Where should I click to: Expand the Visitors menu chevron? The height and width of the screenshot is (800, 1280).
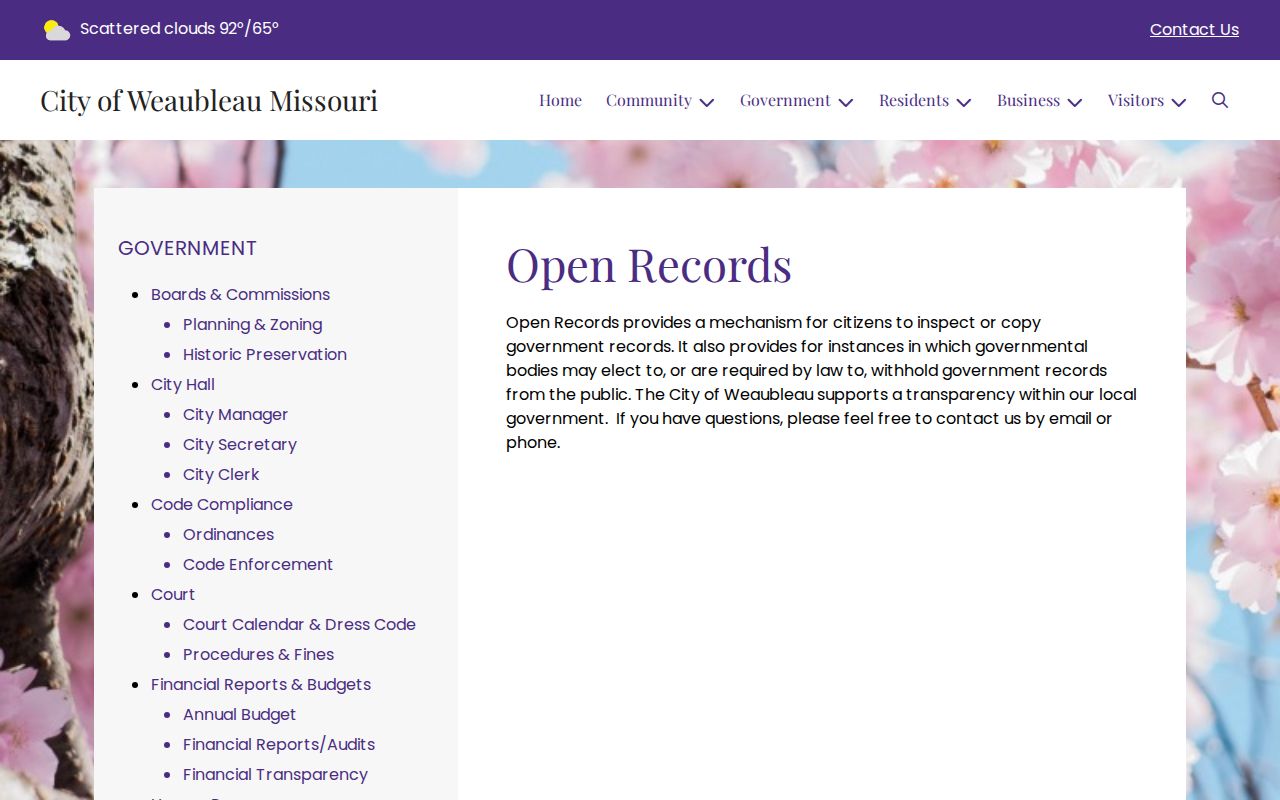pyautogui.click(x=1179, y=102)
